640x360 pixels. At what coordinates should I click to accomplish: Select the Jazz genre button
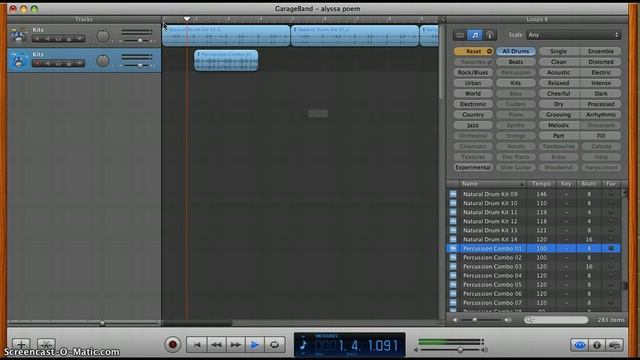pos(473,125)
